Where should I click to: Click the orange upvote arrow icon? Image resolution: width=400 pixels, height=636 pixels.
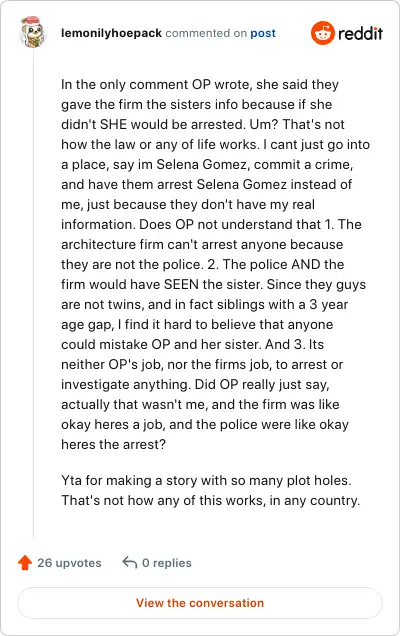(x=25, y=563)
